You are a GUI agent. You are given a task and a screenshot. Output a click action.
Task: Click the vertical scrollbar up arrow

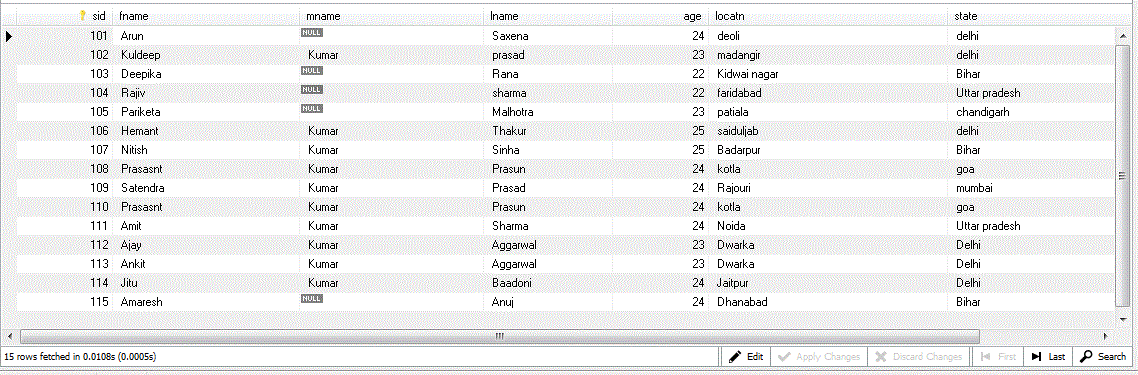point(1122,33)
